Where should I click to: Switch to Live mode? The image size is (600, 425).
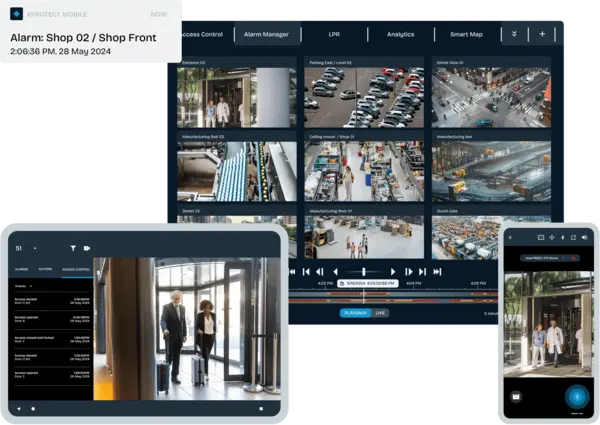coord(380,313)
